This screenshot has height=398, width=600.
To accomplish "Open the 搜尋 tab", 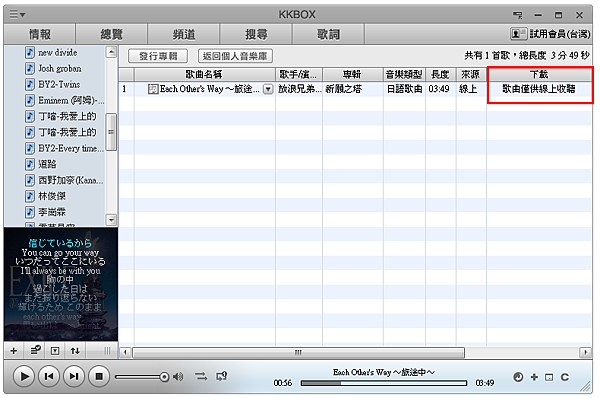I will (256, 34).
